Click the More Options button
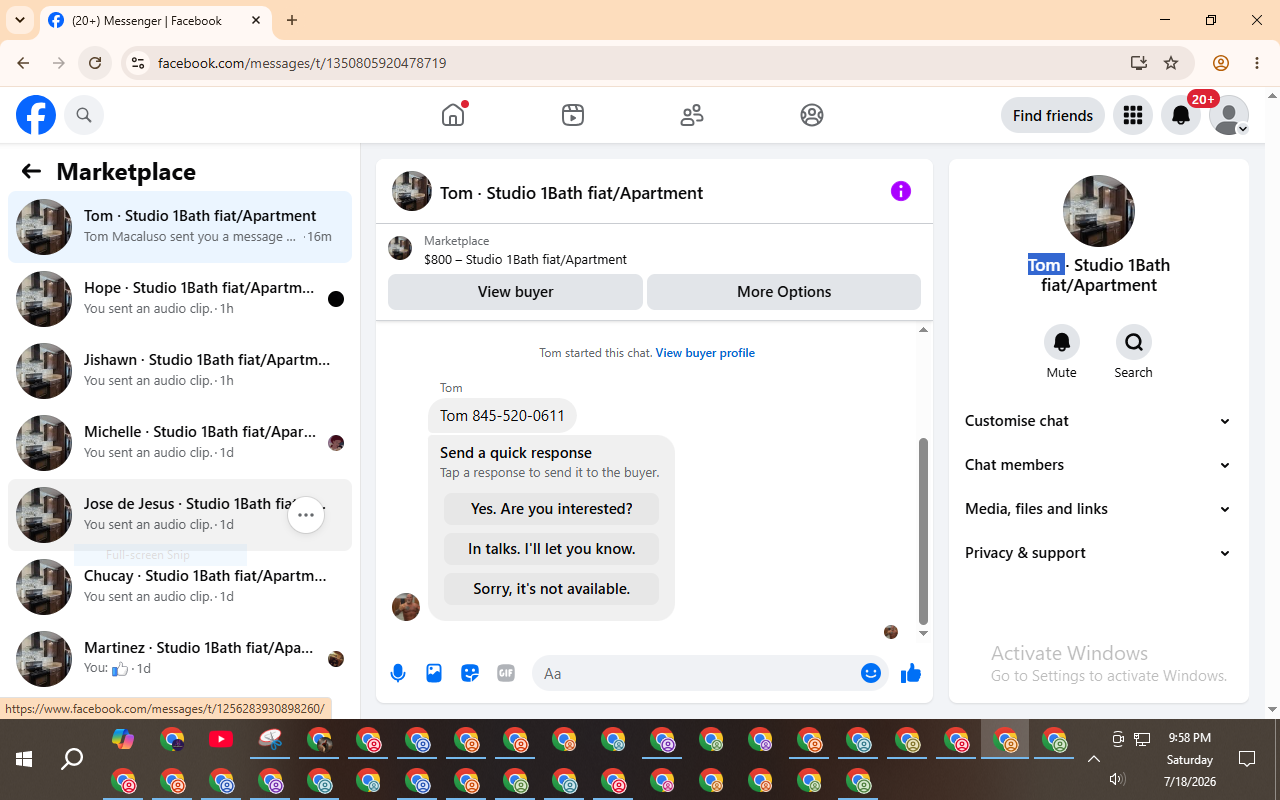The width and height of the screenshot is (1280, 800). click(x=784, y=292)
